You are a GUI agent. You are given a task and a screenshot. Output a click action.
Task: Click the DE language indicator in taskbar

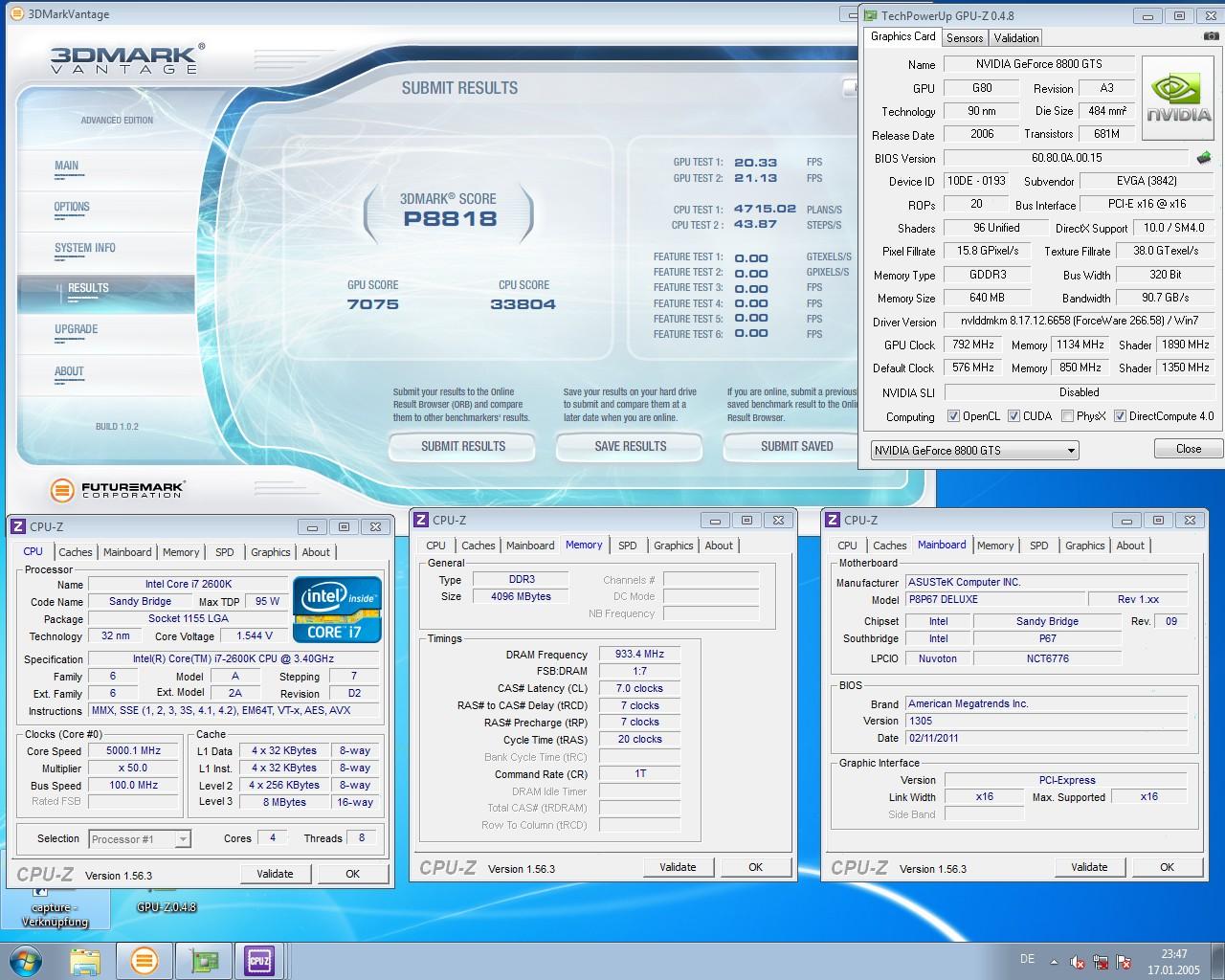[x=1027, y=959]
